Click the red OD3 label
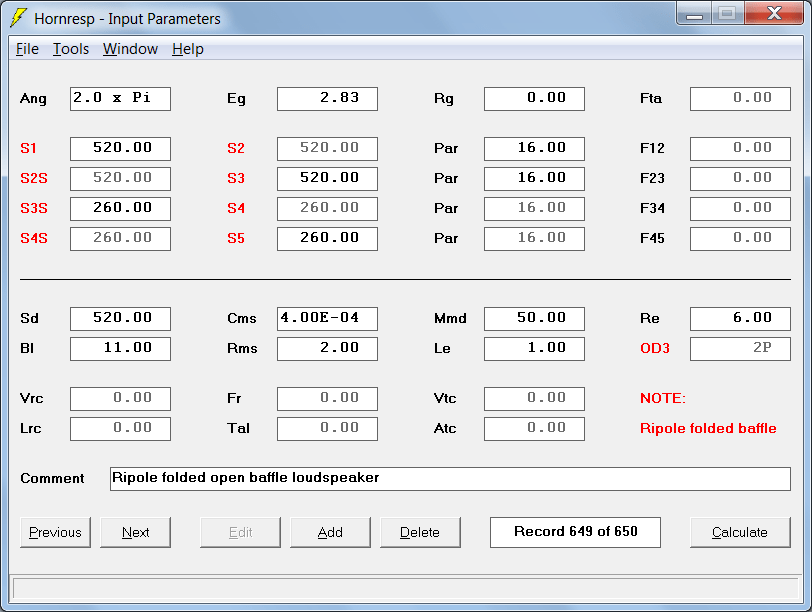The width and height of the screenshot is (812, 612). 655,348
